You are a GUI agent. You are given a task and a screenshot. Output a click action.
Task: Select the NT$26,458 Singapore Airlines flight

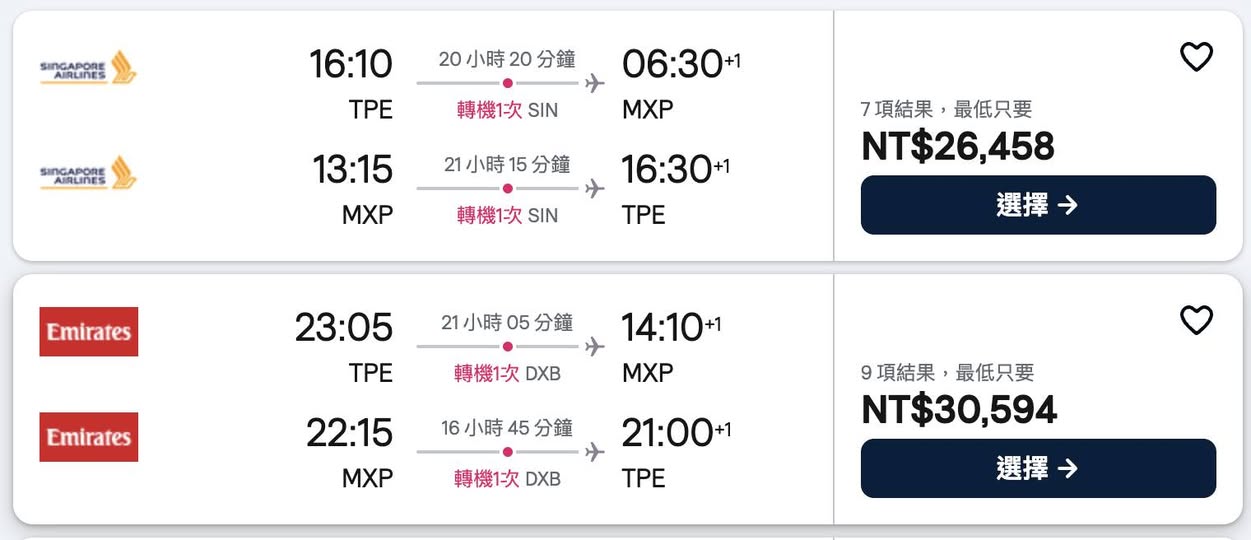point(1037,205)
